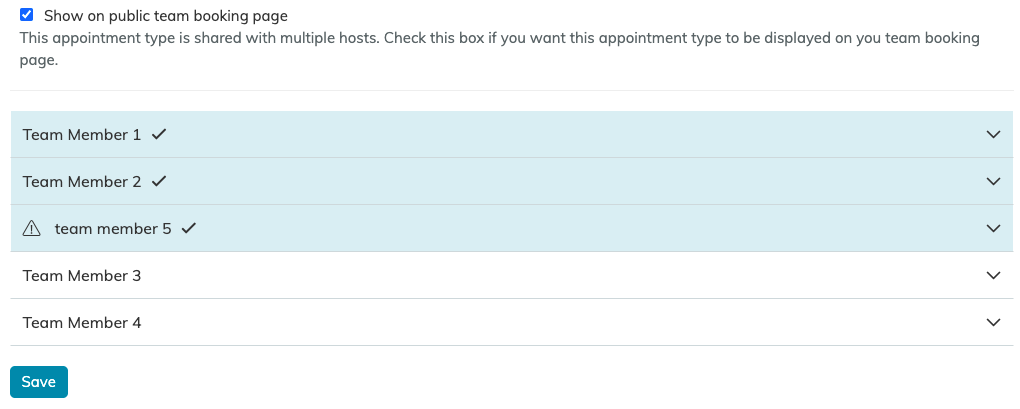Expand team member 5 chevron arrow
Image resolution: width=1020 pixels, height=409 pixels.
coord(993,228)
